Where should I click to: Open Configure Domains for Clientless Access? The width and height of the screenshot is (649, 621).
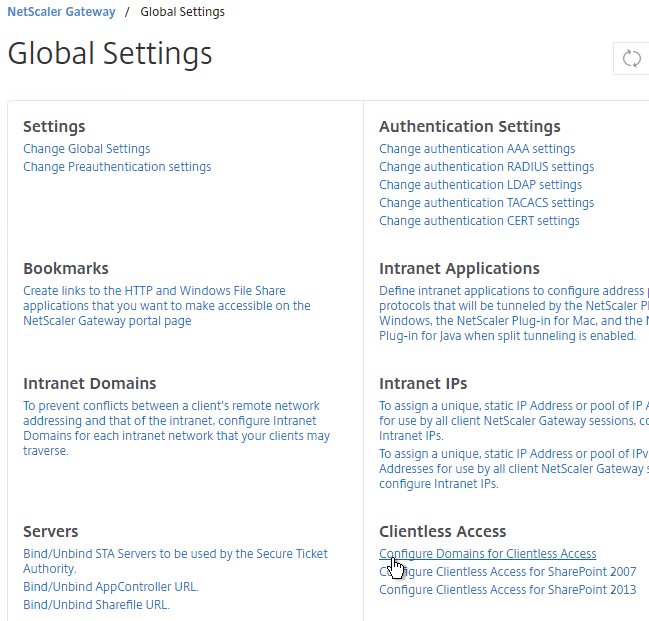click(x=488, y=554)
